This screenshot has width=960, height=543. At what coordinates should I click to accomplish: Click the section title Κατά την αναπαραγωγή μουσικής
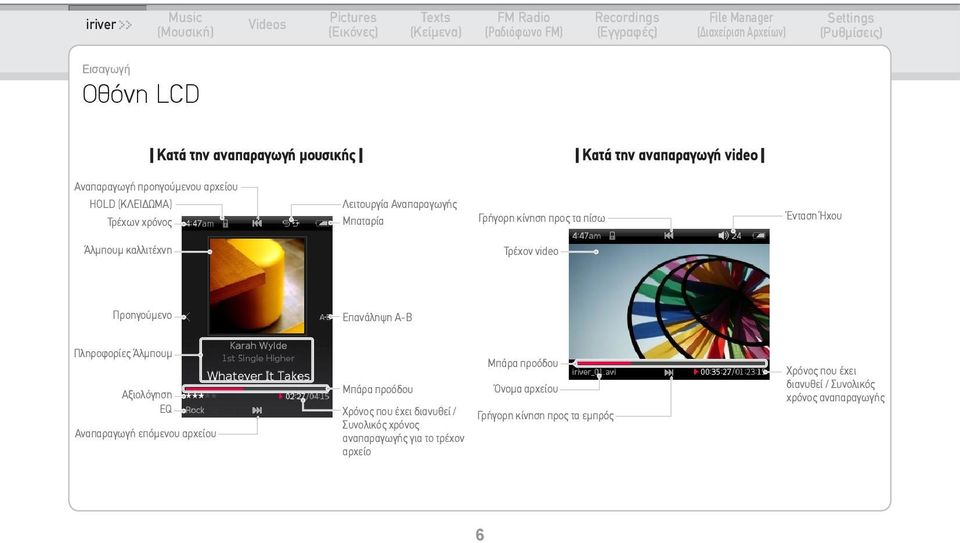click(257, 155)
